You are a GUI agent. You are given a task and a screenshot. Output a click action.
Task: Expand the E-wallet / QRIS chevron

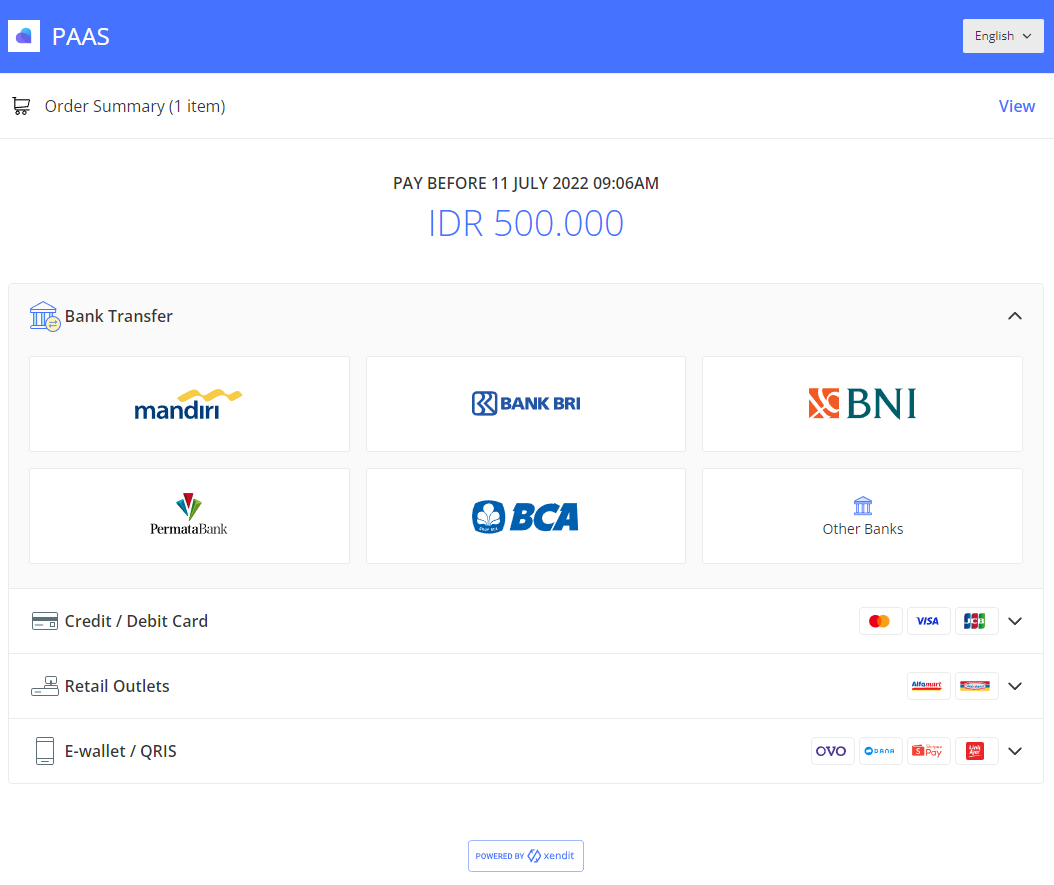[x=1015, y=751]
